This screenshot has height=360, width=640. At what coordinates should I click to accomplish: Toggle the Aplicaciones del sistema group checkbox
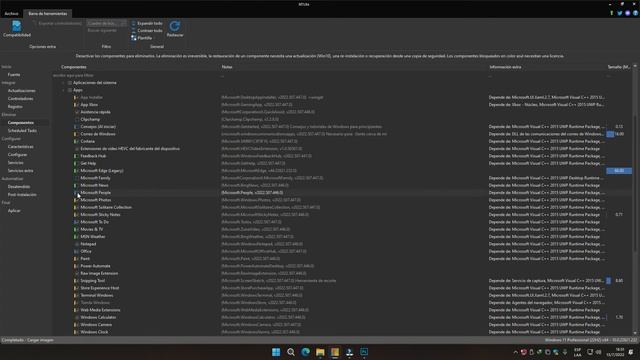(70, 83)
